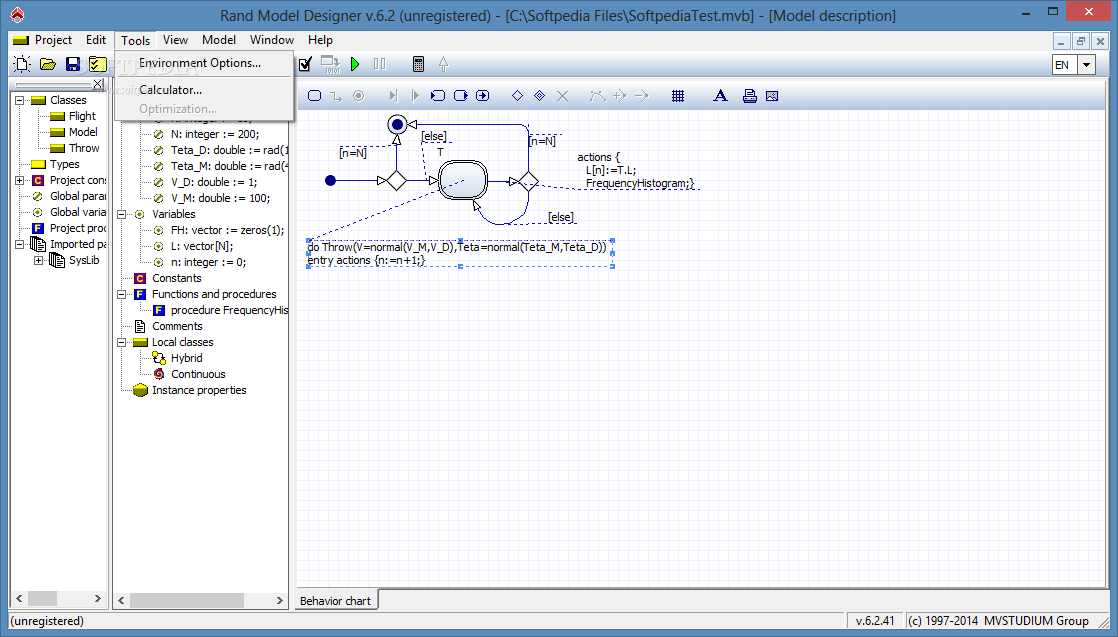1118x637 pixels.
Task: Save the project with the floppy disk icon
Action: click(x=73, y=64)
